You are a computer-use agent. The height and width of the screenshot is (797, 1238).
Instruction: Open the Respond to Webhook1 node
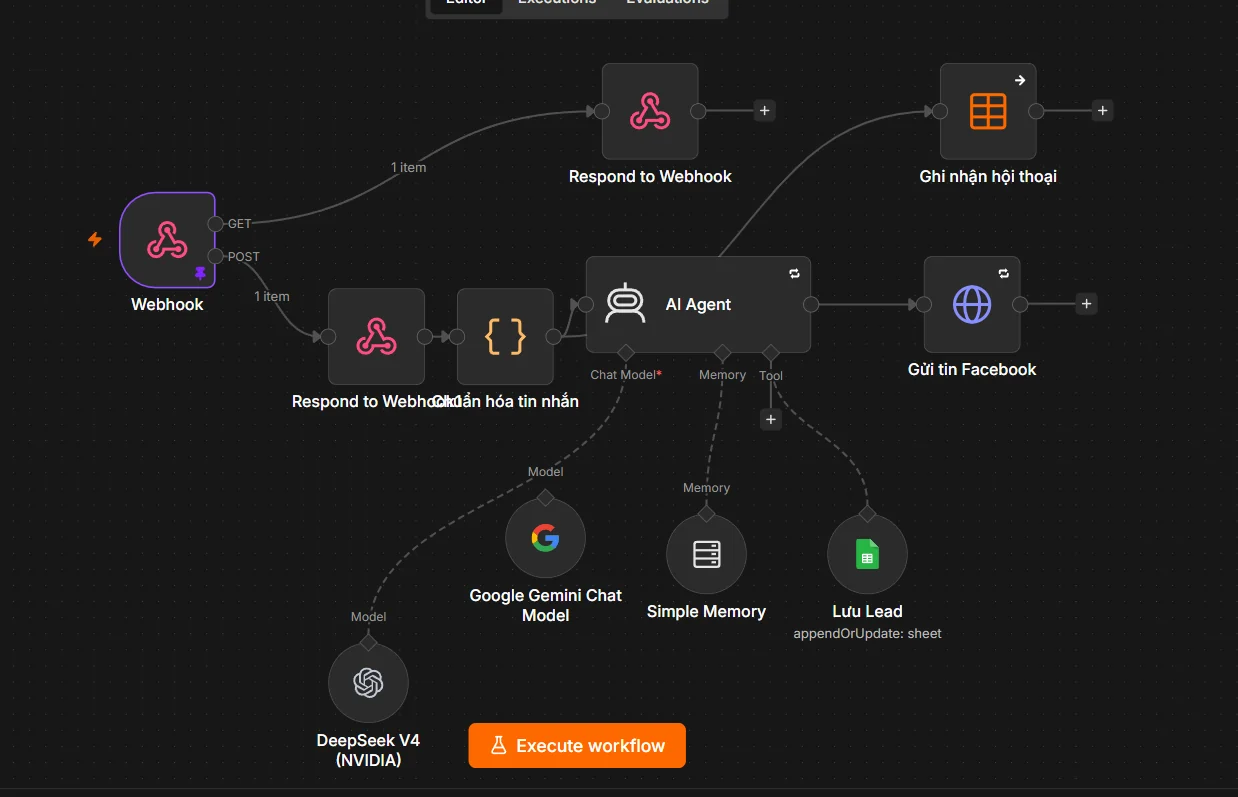pos(376,337)
